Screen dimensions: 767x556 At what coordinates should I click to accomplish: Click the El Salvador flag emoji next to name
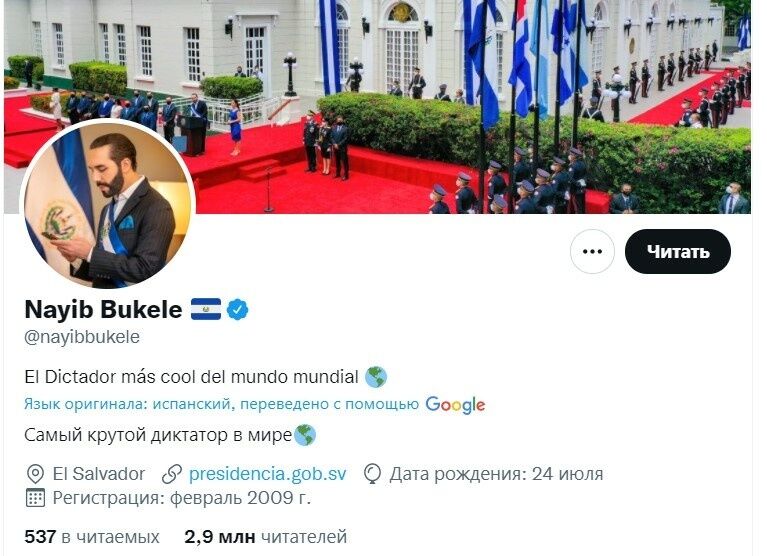205,309
